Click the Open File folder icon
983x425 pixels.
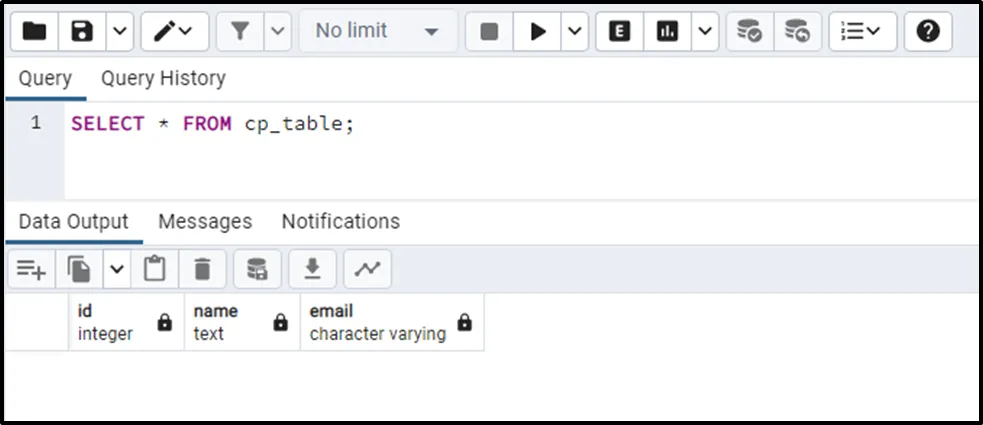[35, 31]
